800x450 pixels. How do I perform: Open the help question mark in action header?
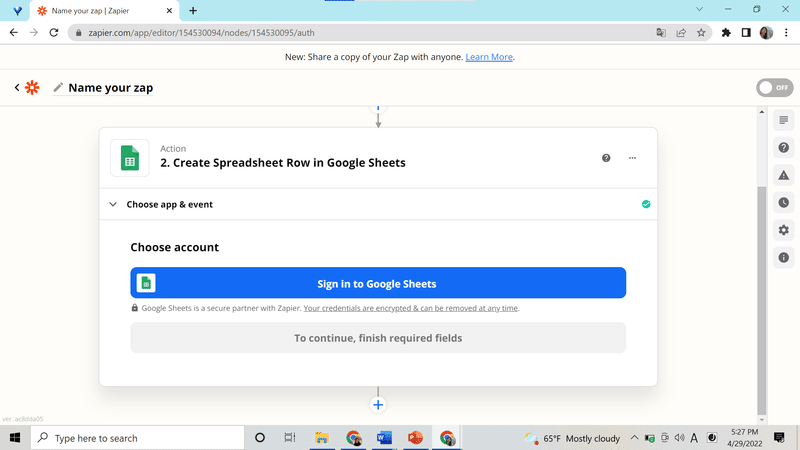click(606, 158)
